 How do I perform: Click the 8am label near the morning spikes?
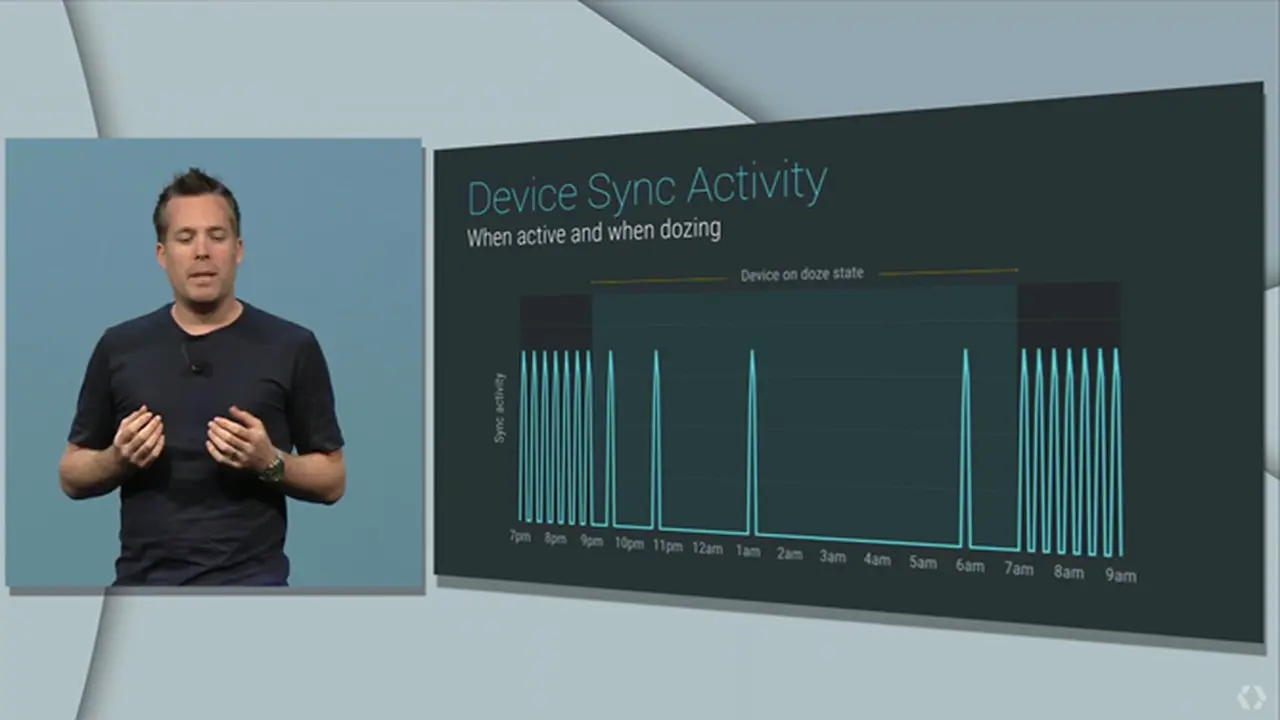[1068, 572]
